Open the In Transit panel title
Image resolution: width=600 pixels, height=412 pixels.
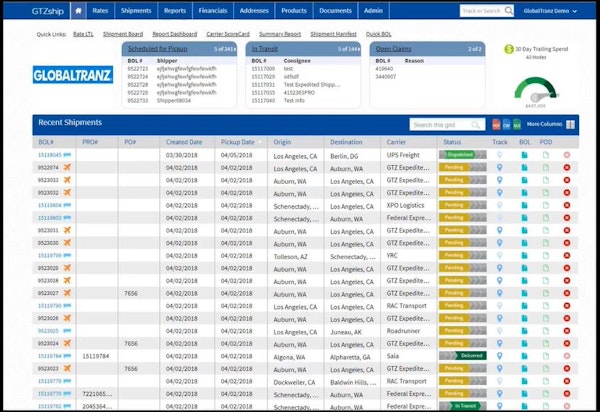click(265, 49)
